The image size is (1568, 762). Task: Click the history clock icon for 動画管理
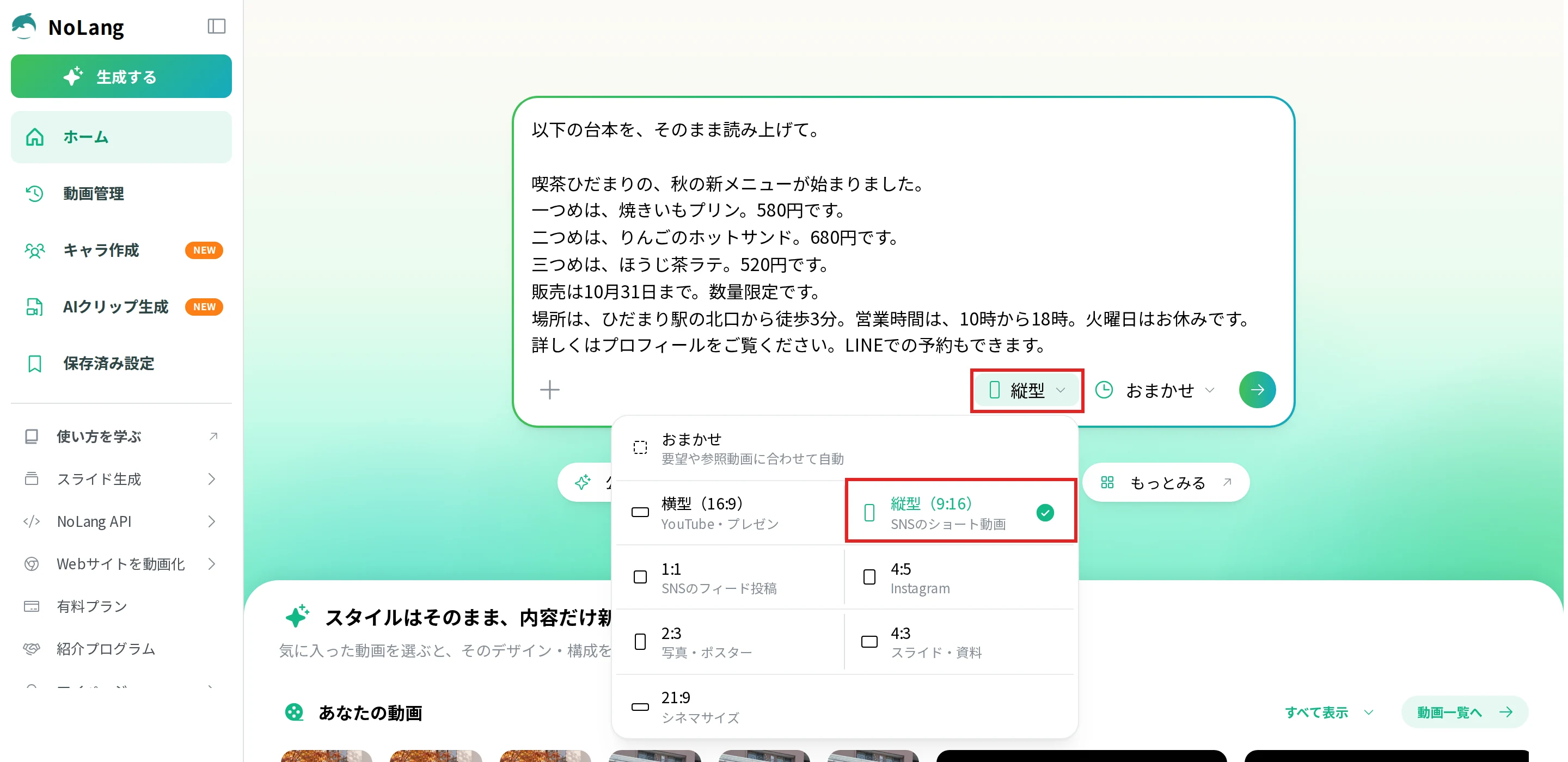point(35,194)
